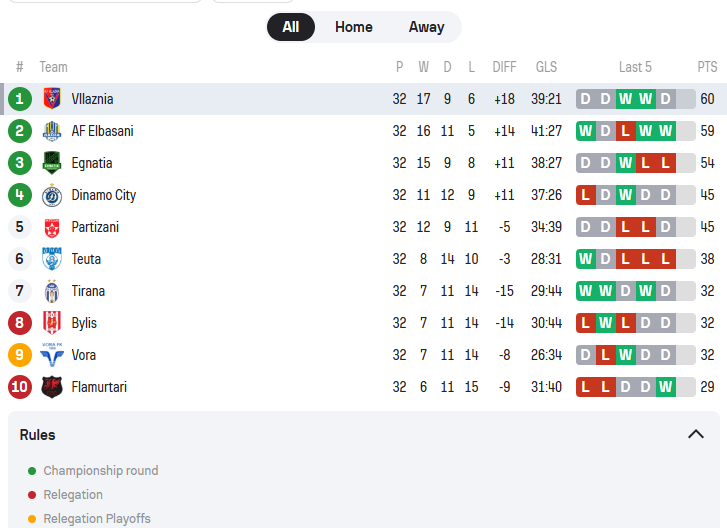Click the Flamurtari club logo

tap(52, 387)
